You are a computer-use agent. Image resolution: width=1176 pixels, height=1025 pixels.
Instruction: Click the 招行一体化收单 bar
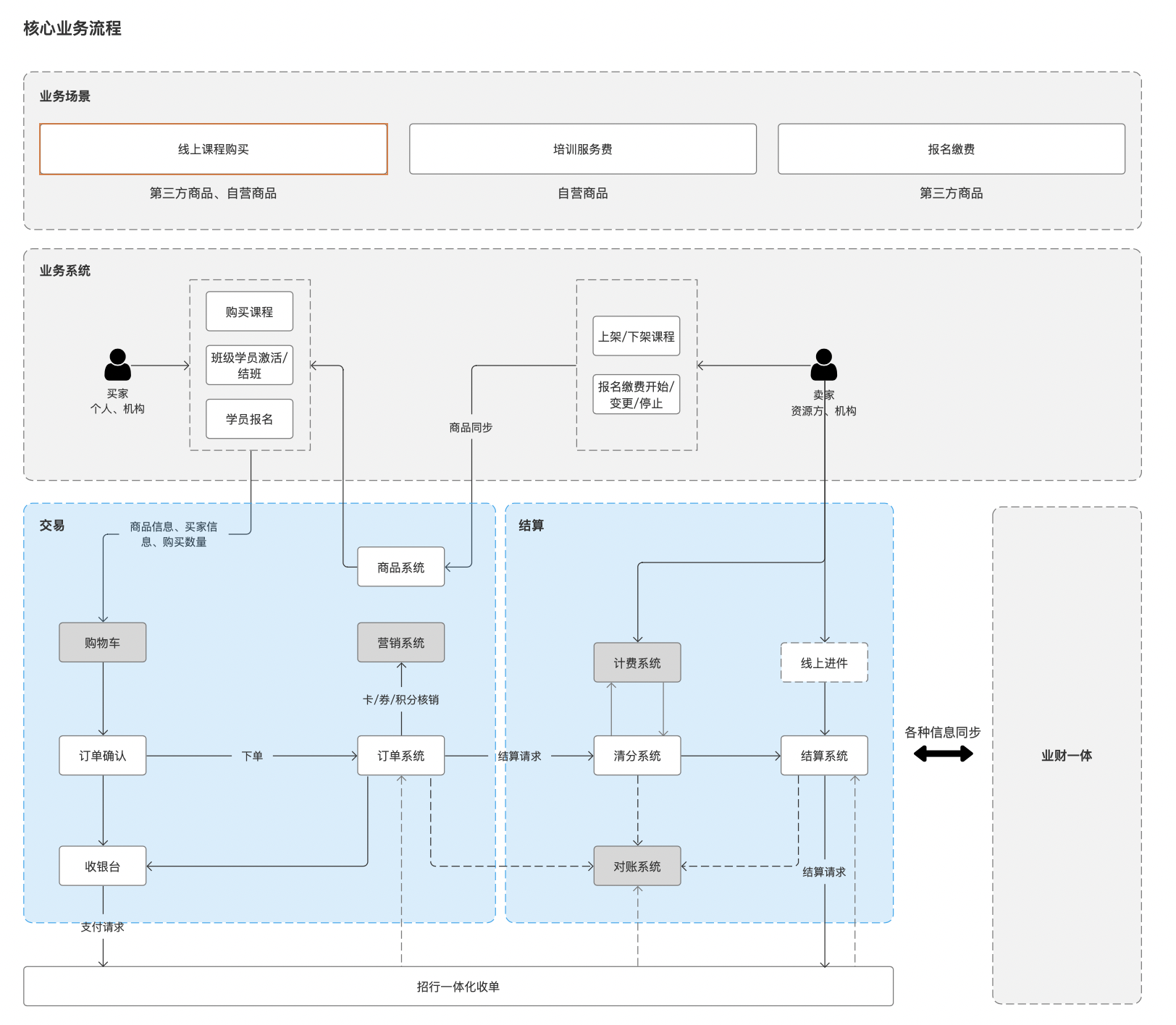[458, 986]
